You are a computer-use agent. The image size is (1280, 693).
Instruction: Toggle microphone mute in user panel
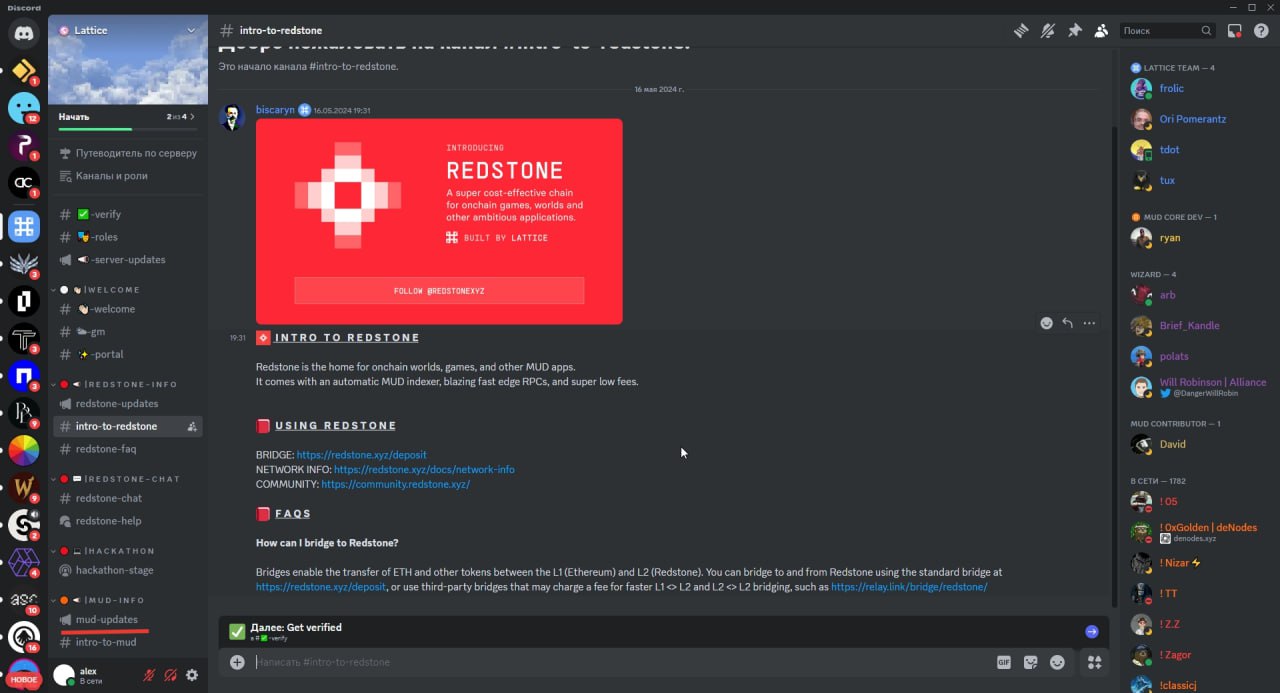(x=149, y=675)
